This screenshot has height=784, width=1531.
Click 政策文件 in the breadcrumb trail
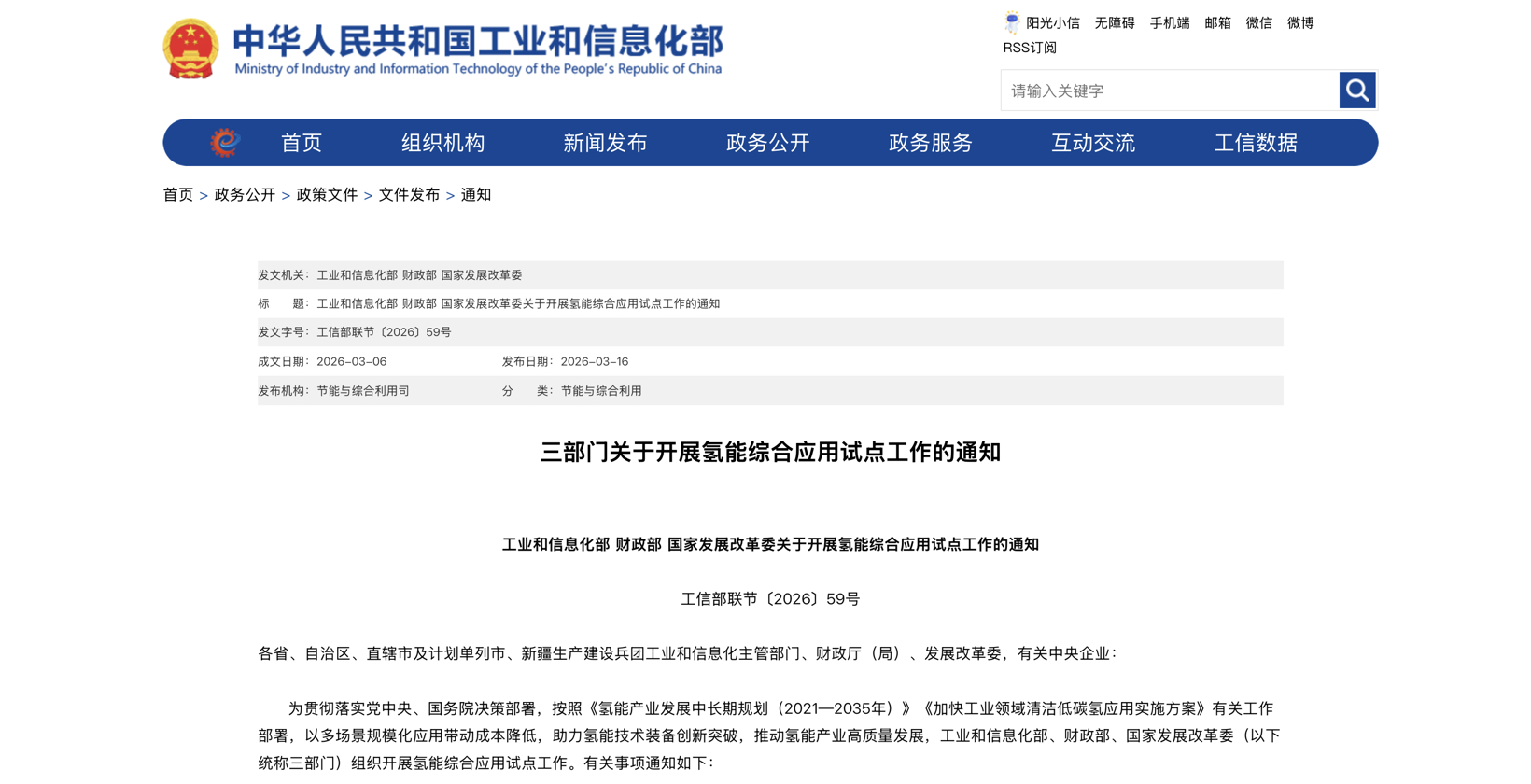click(x=327, y=195)
